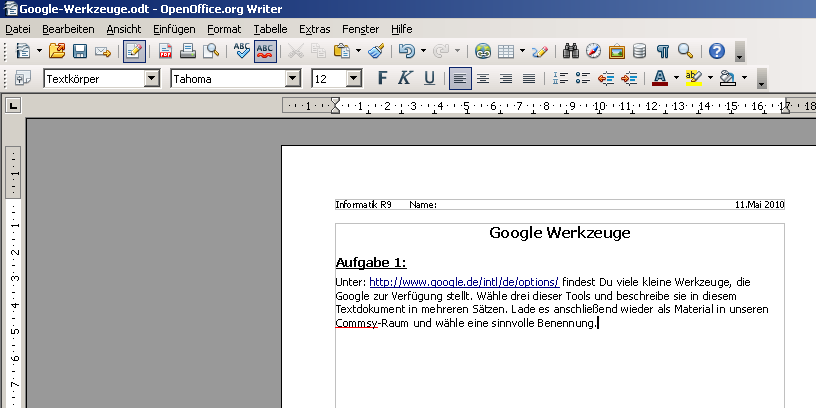Click the Undo arrow icon
This screenshot has height=408, width=816.
click(x=406, y=51)
